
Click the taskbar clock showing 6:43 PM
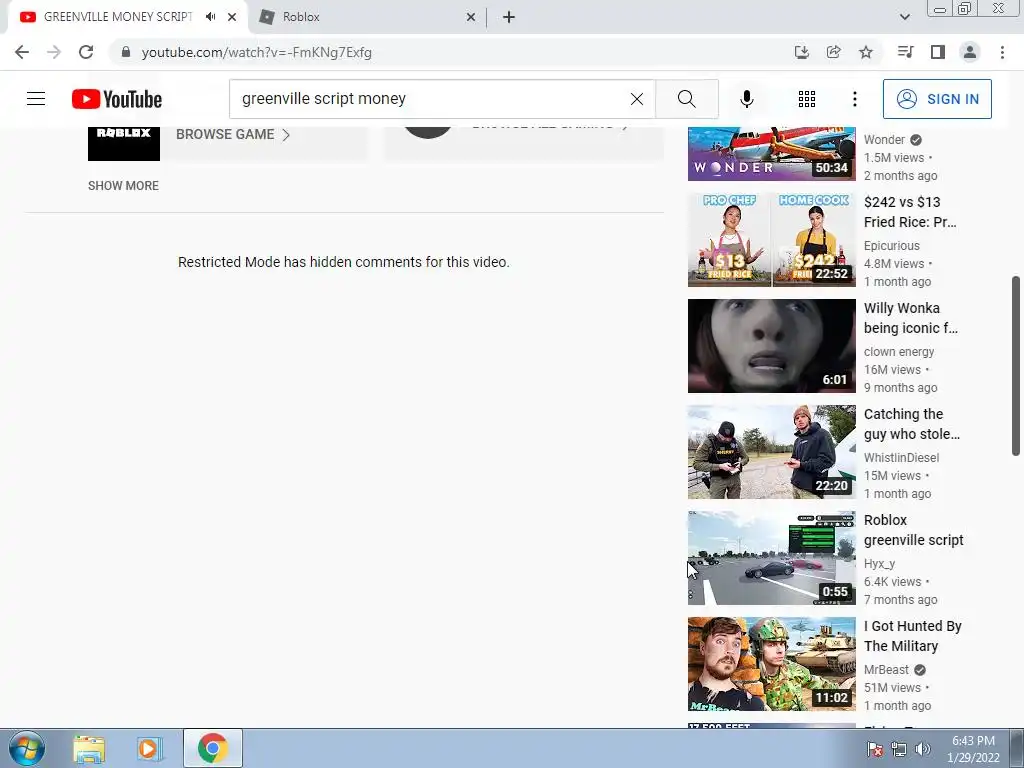(x=973, y=749)
